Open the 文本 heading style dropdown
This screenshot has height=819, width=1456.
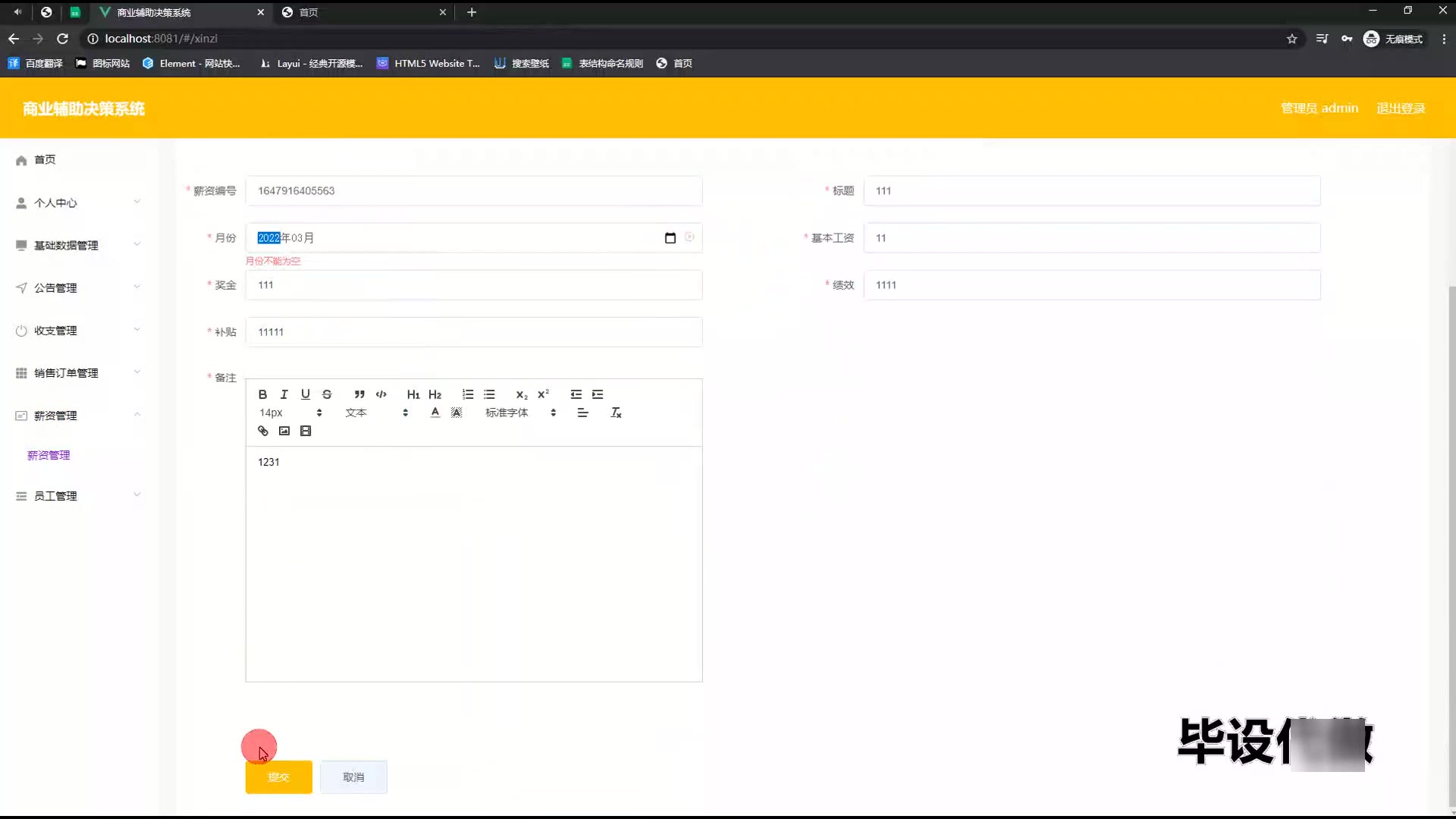click(376, 413)
